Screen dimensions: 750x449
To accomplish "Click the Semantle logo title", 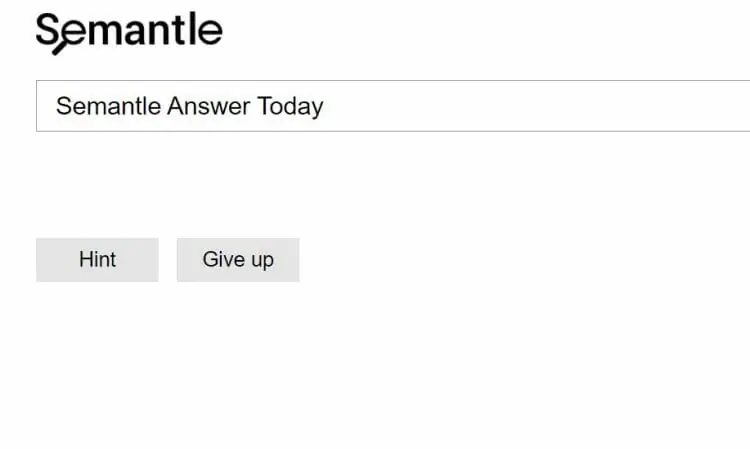I will pos(129,33).
